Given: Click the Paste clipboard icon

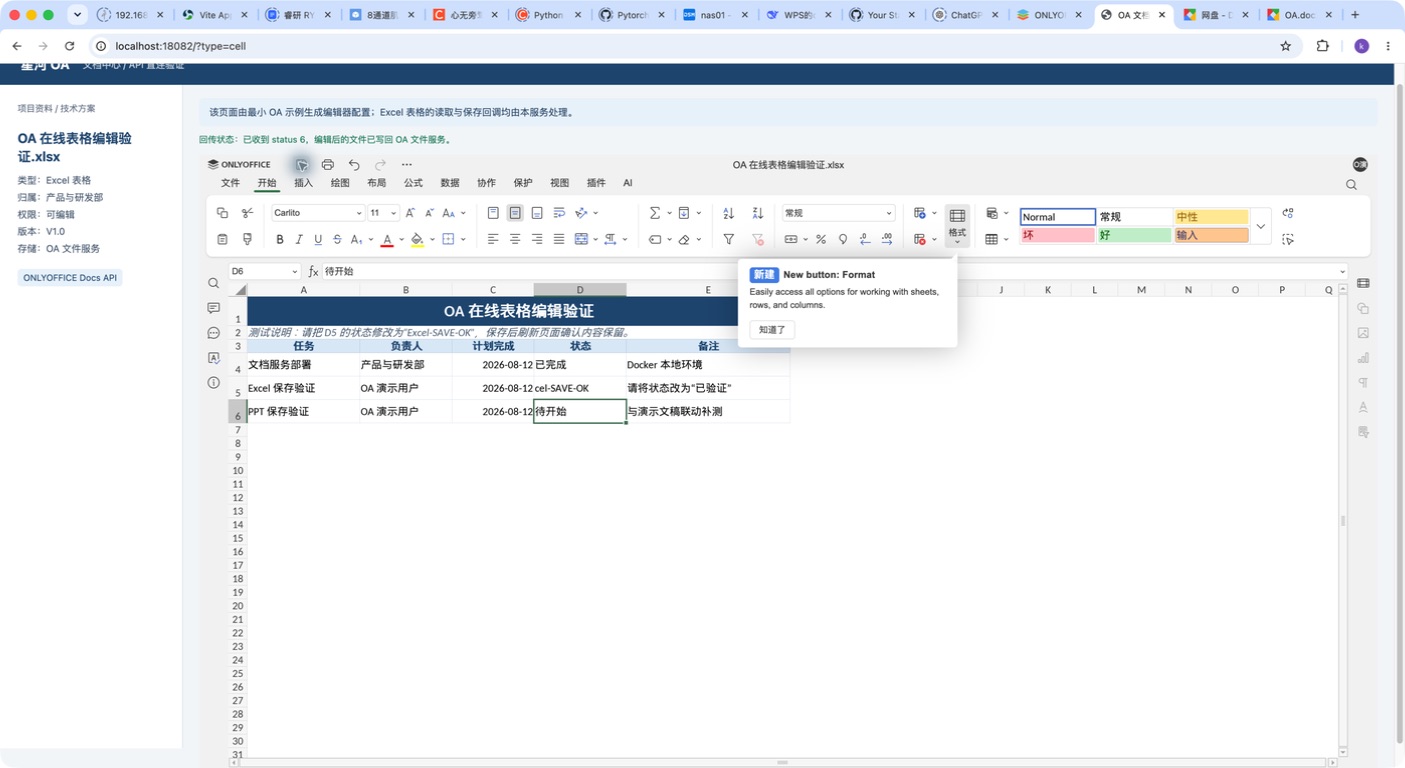Looking at the screenshot, I should [x=222, y=239].
